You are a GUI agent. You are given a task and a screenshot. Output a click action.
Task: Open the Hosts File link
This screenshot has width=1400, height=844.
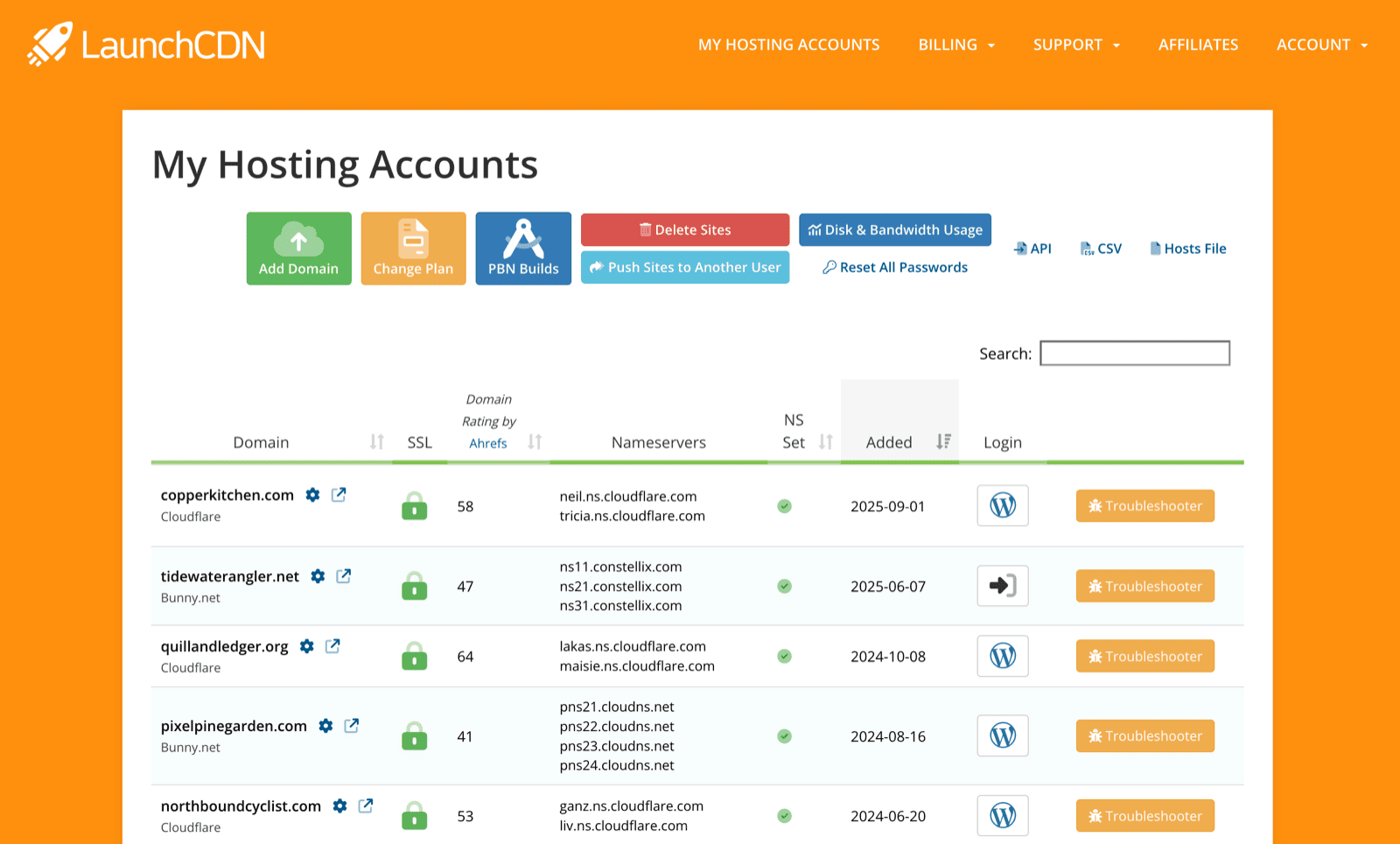point(1188,249)
